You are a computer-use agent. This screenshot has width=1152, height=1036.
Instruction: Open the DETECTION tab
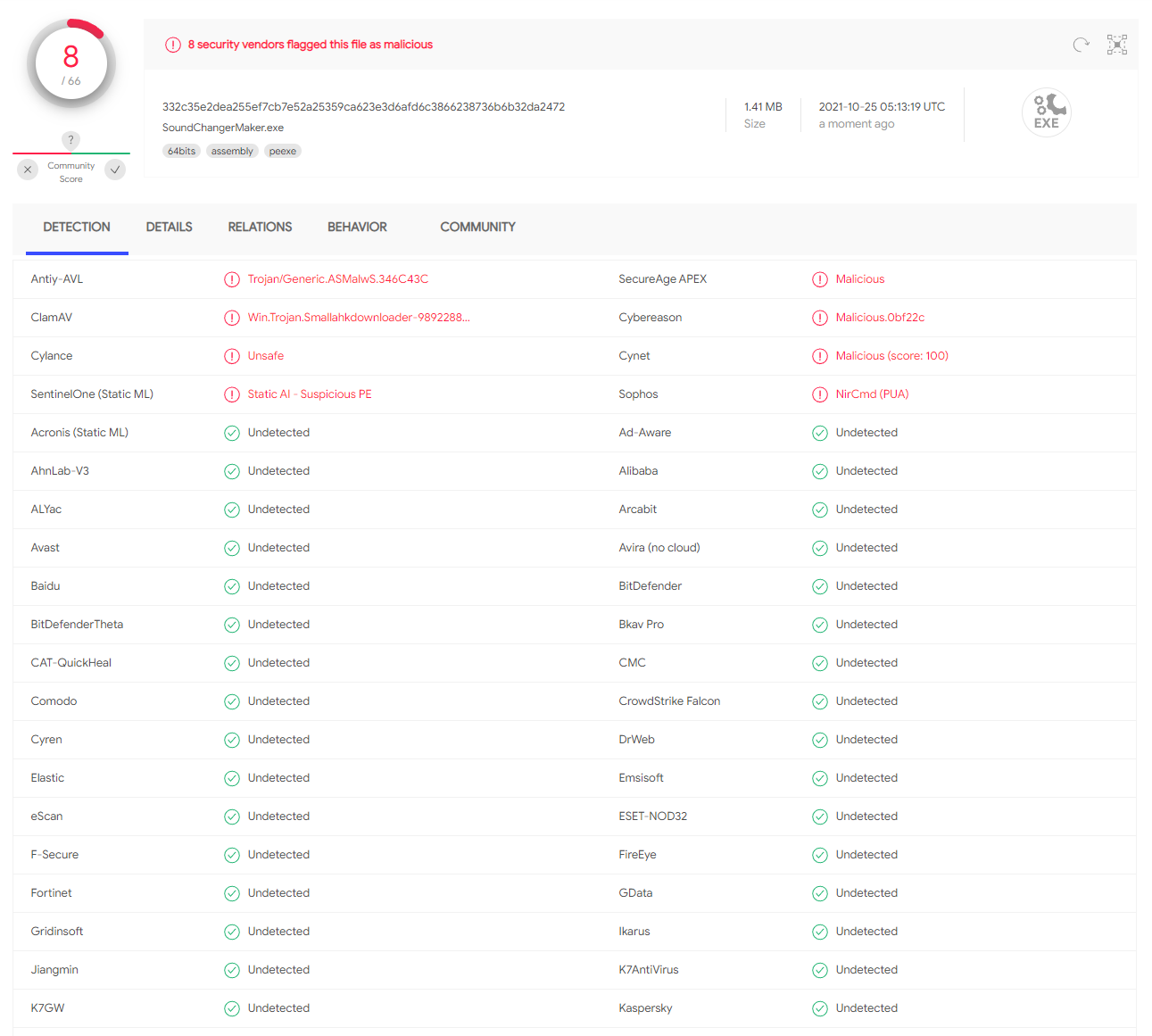pyautogui.click(x=77, y=227)
